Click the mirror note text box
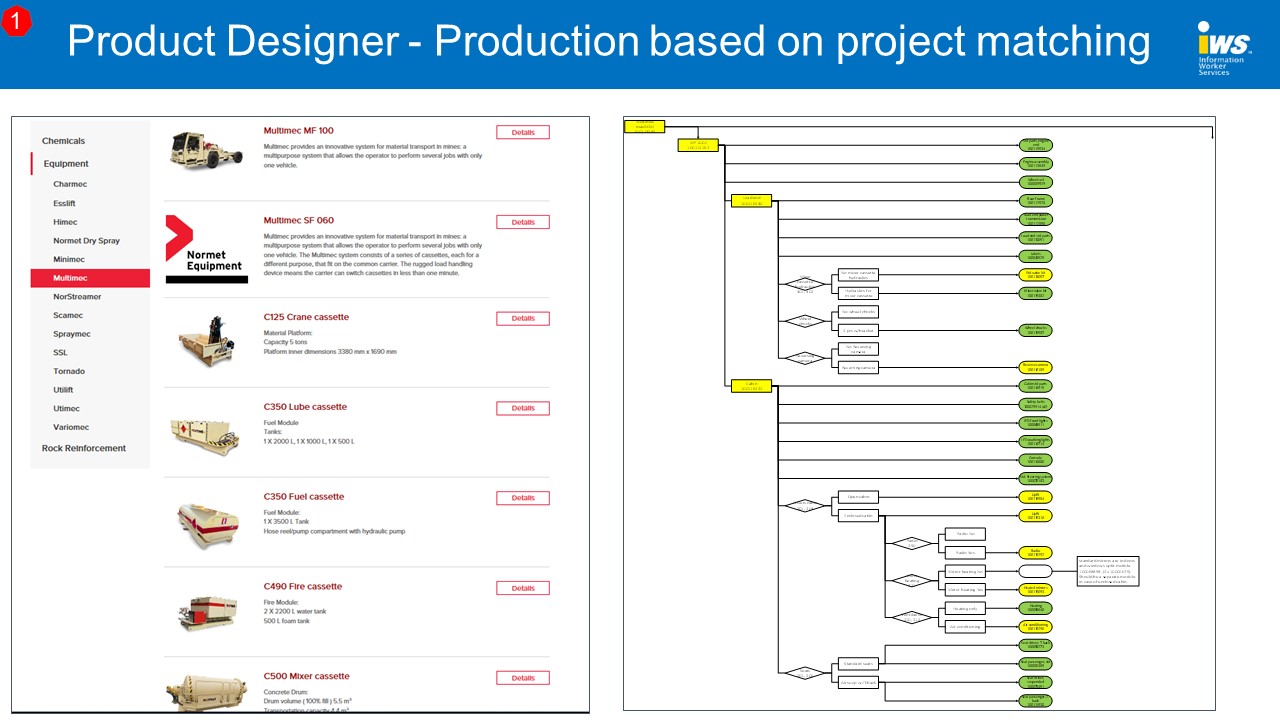The height and width of the screenshot is (720, 1280). 1108,571
